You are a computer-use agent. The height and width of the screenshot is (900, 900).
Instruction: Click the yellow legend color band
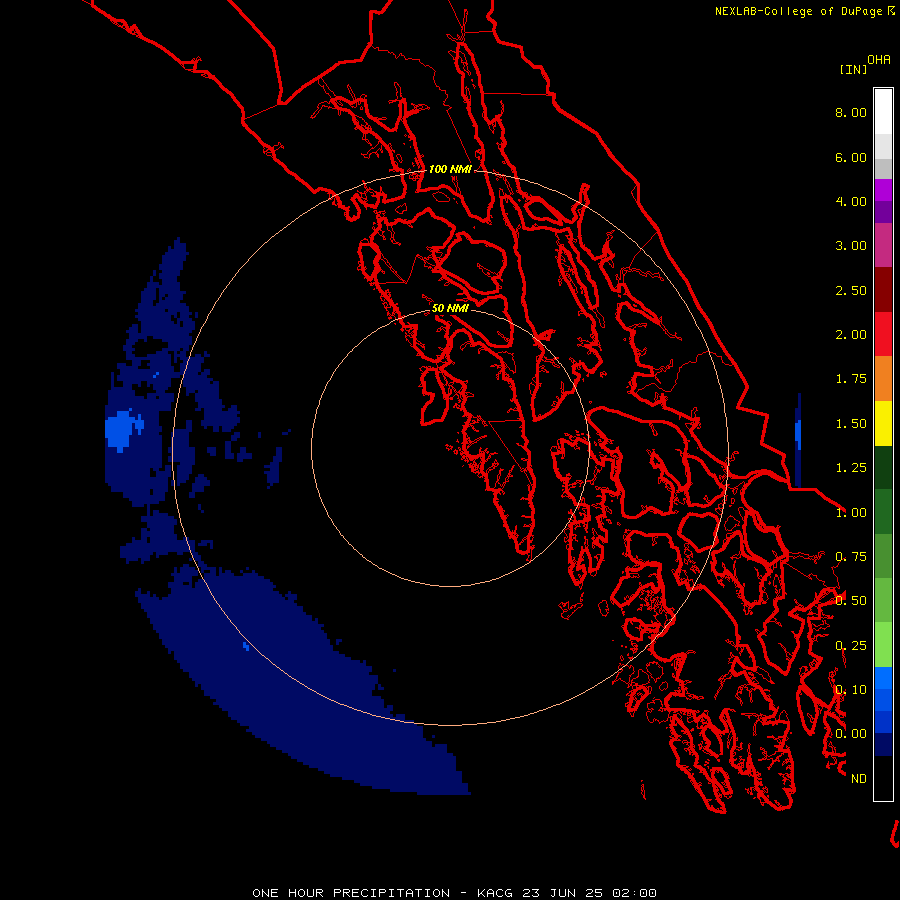click(x=883, y=423)
